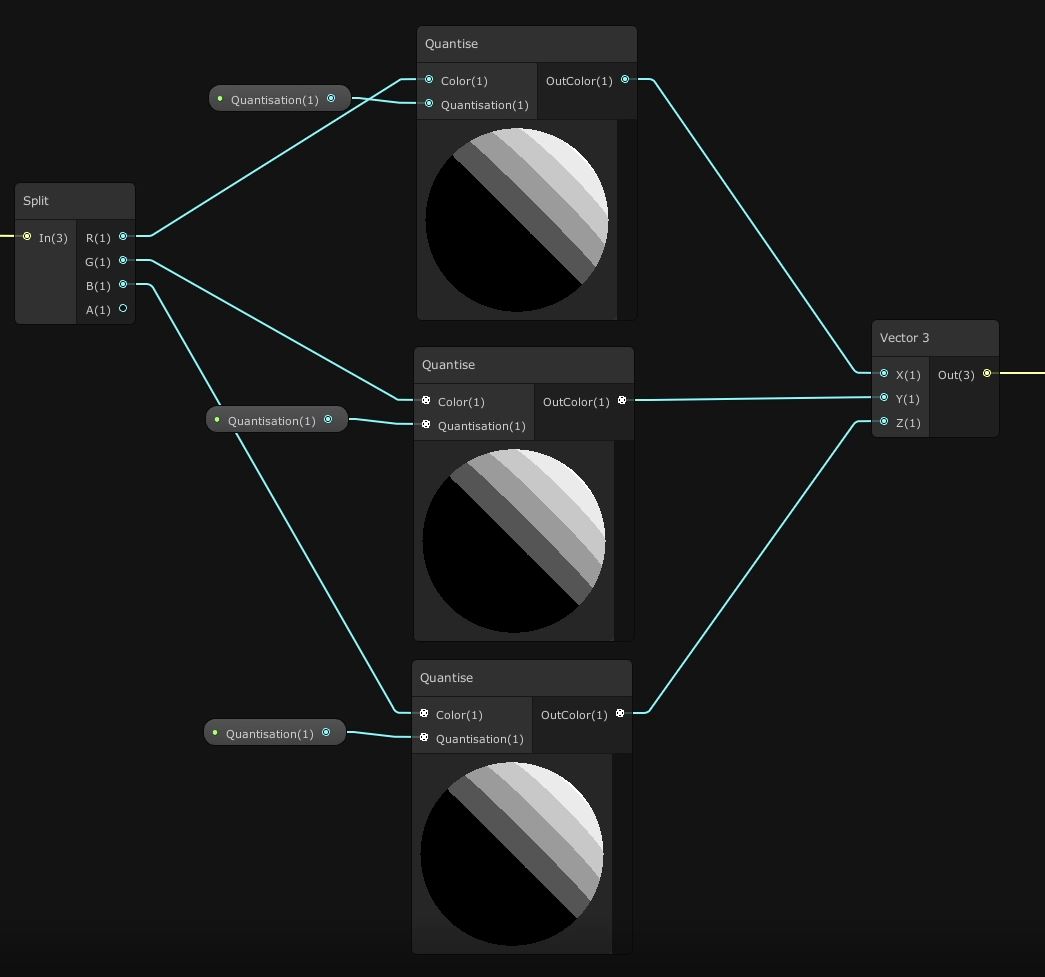This screenshot has height=977, width=1045.
Task: Click the Z(1) input port on Vector 3
Action: pos(884,422)
